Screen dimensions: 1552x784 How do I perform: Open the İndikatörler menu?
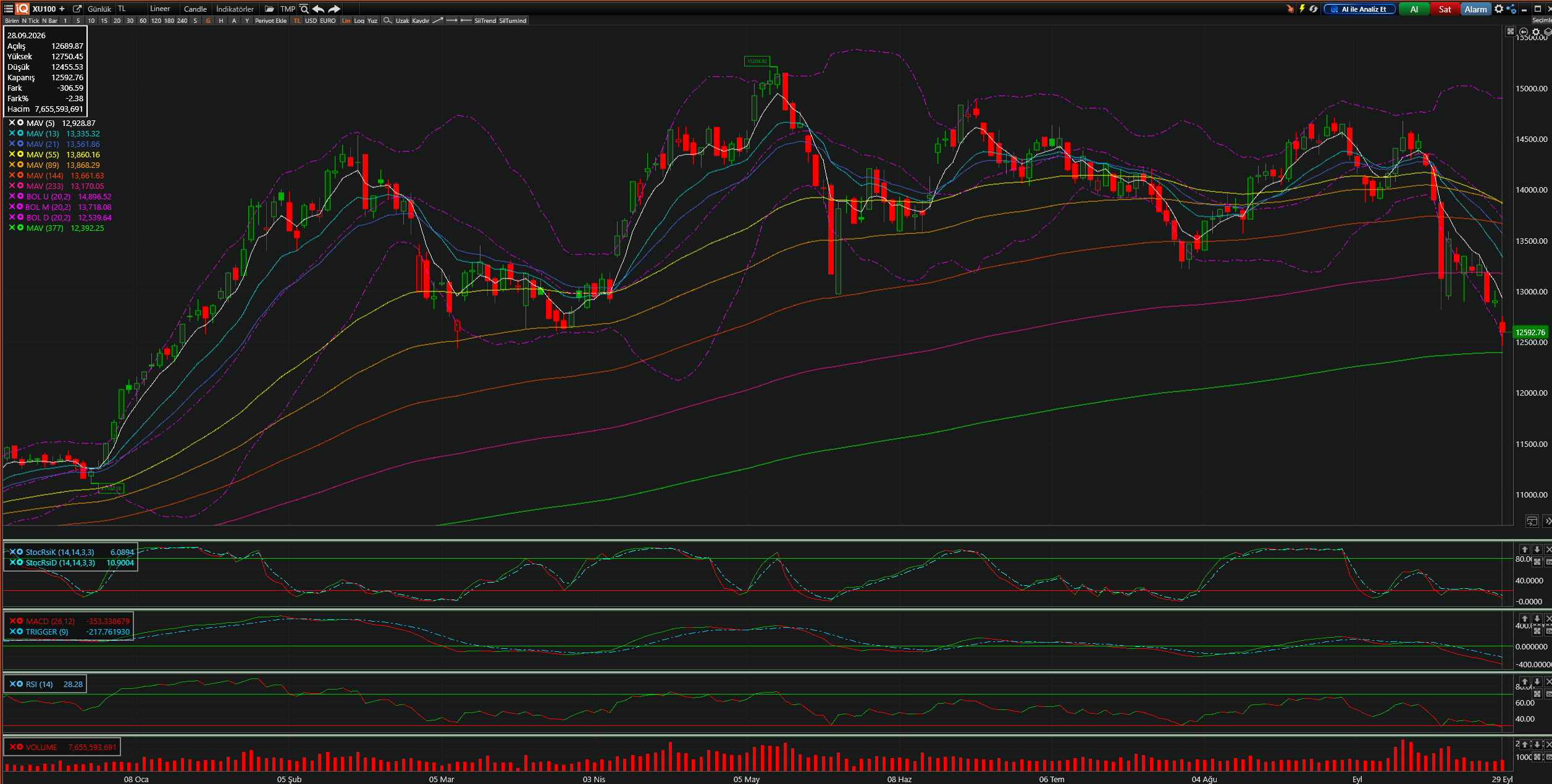[x=235, y=9]
